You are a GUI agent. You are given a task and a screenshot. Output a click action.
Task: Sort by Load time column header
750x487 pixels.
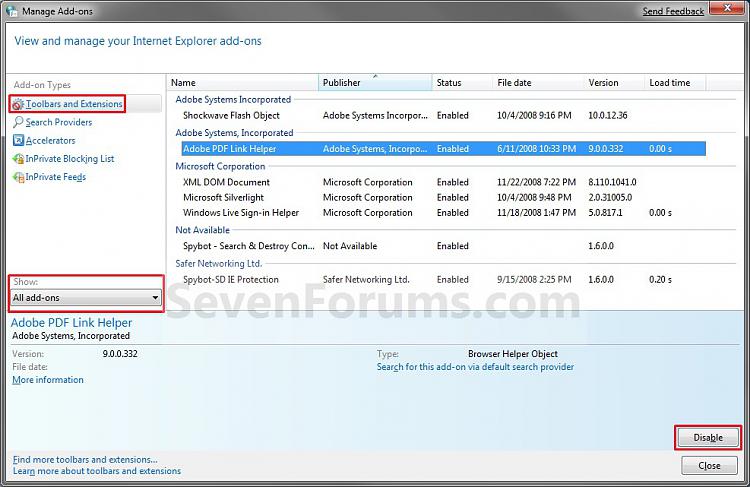(x=675, y=82)
